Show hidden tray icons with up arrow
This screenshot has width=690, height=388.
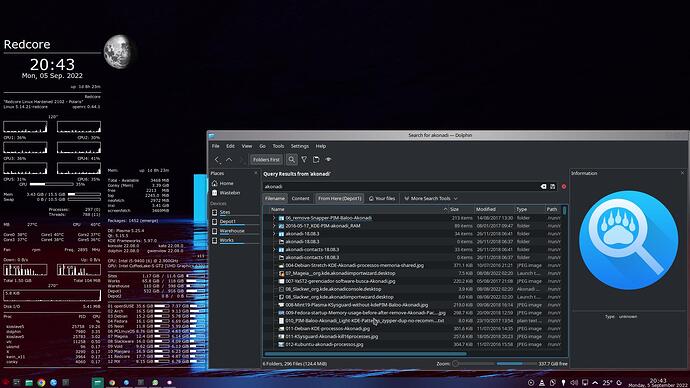point(595,383)
